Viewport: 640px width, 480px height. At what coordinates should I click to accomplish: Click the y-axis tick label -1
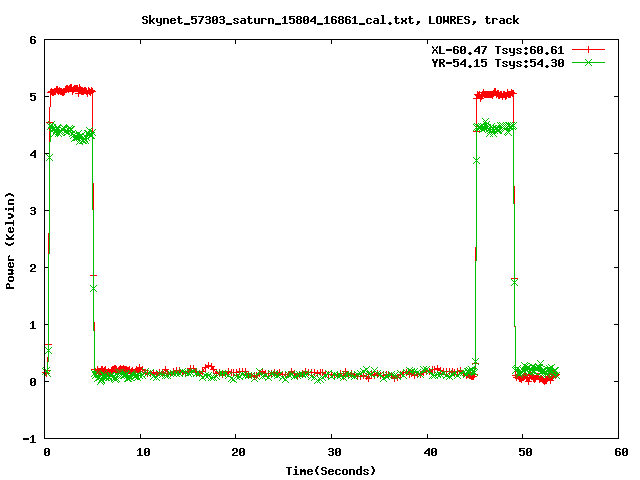[29, 439]
